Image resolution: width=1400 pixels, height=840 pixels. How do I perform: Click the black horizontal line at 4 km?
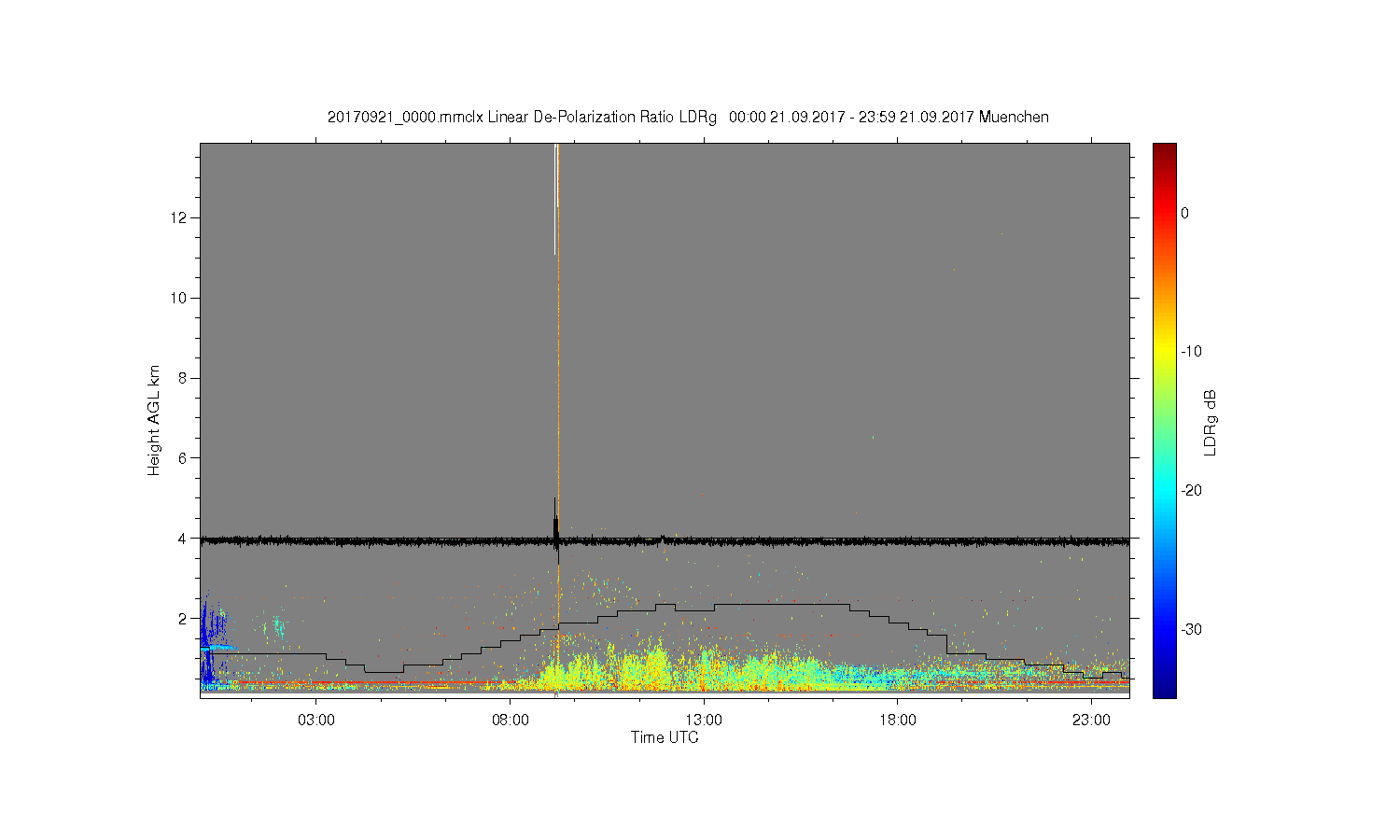(665, 540)
